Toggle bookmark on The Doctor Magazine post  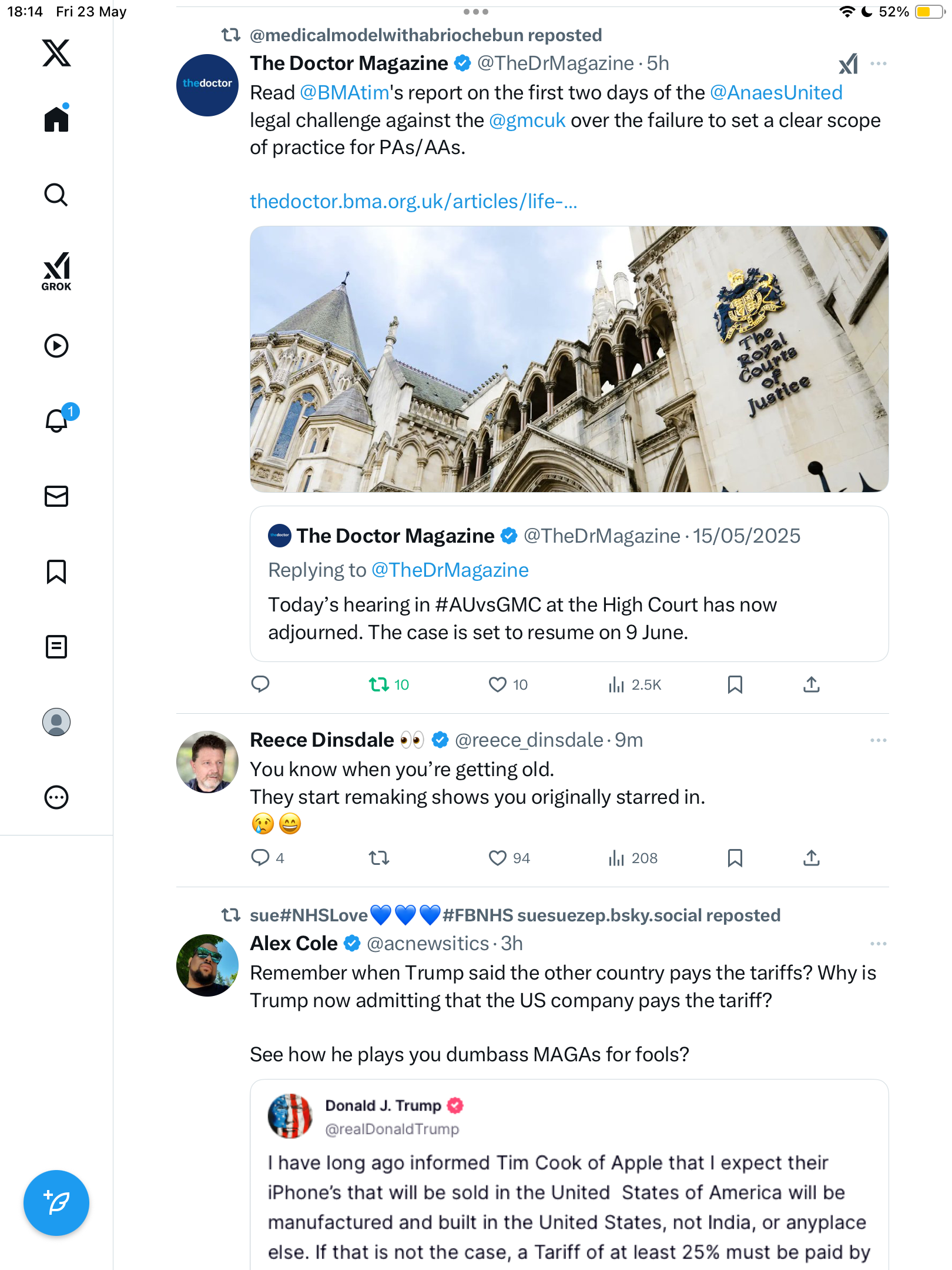coord(735,684)
